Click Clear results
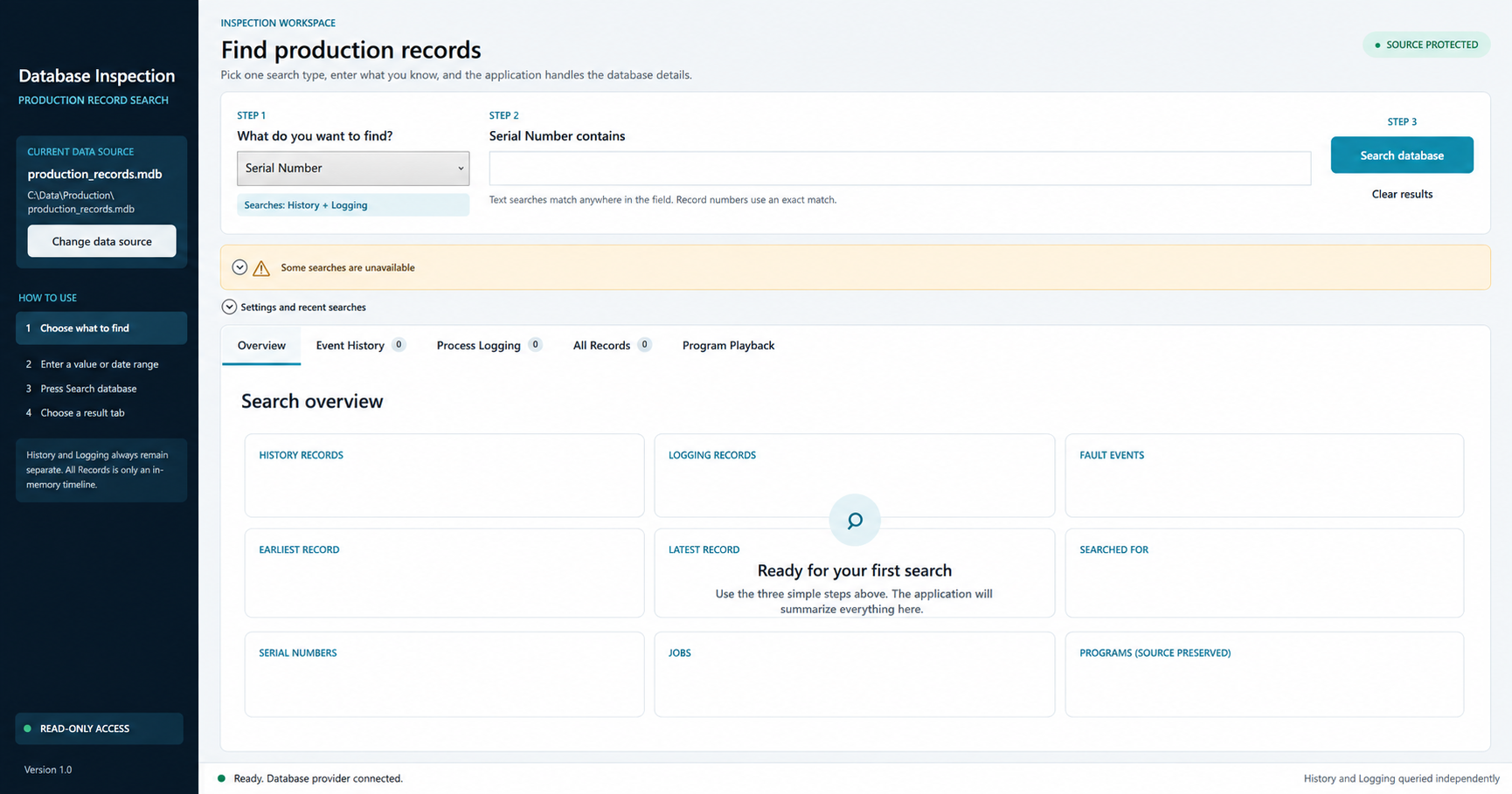The image size is (1512, 794). pos(1402,194)
